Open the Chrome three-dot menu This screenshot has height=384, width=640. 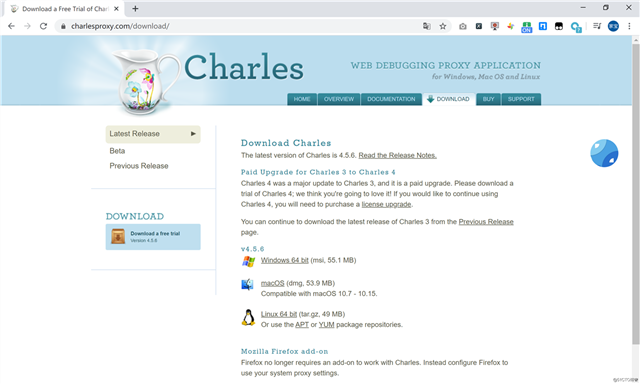pos(629,26)
